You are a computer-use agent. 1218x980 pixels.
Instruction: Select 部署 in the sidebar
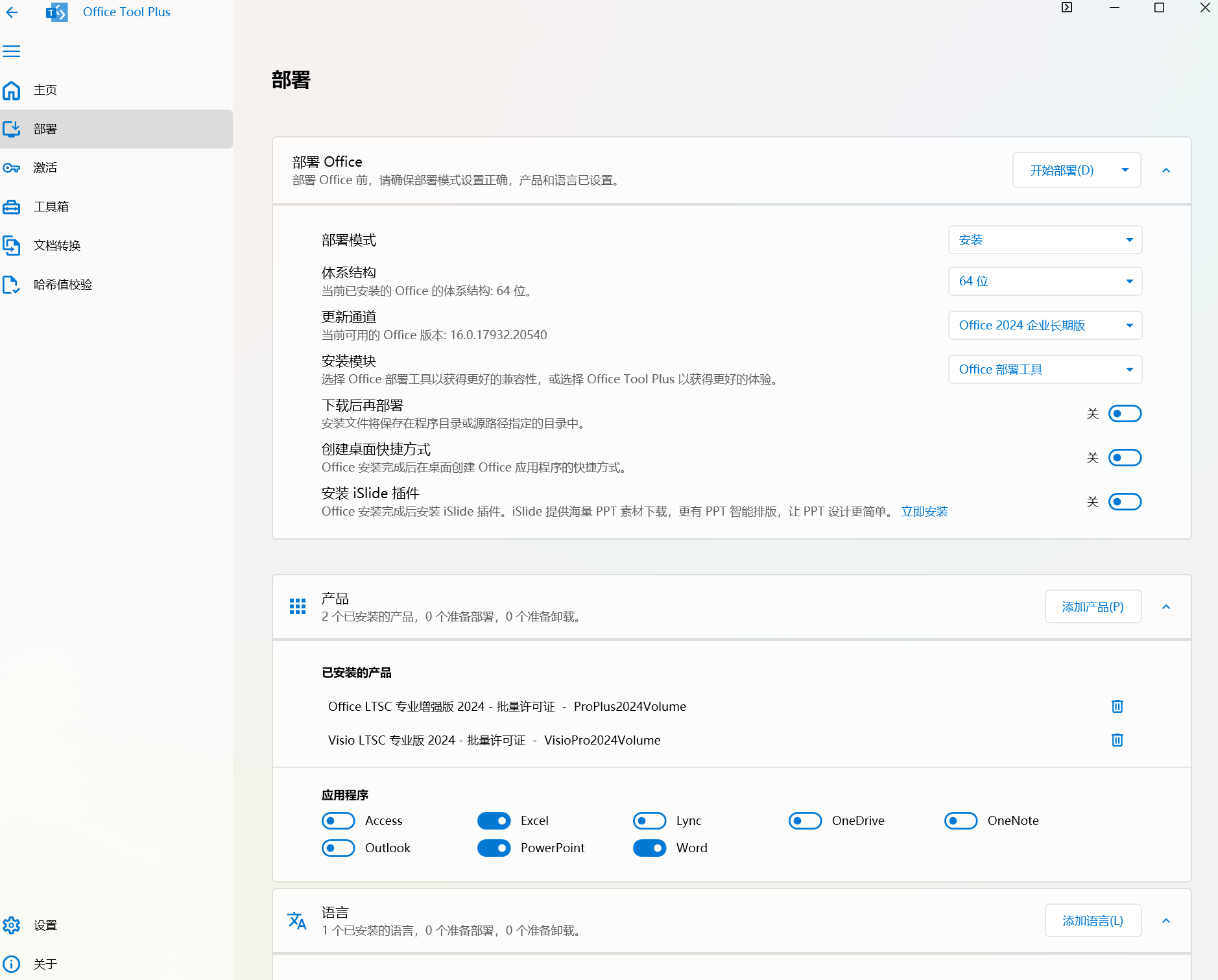116,129
